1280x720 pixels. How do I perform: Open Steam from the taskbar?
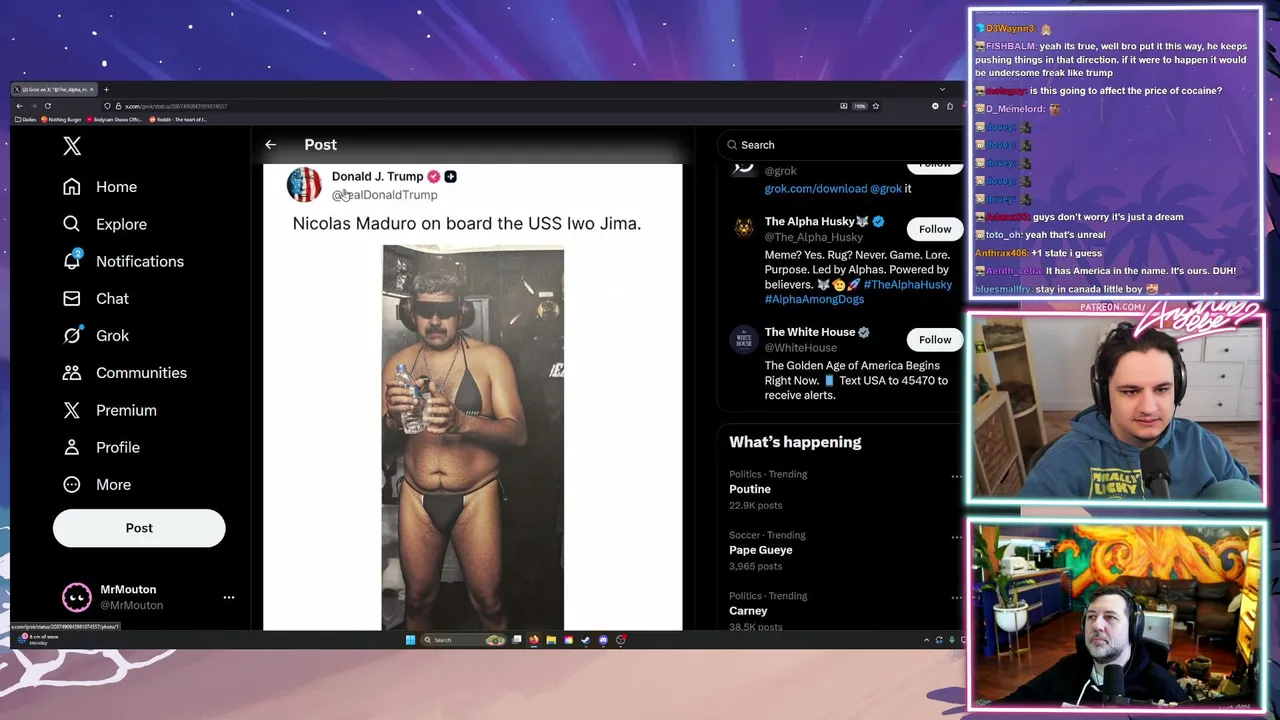(x=585, y=640)
